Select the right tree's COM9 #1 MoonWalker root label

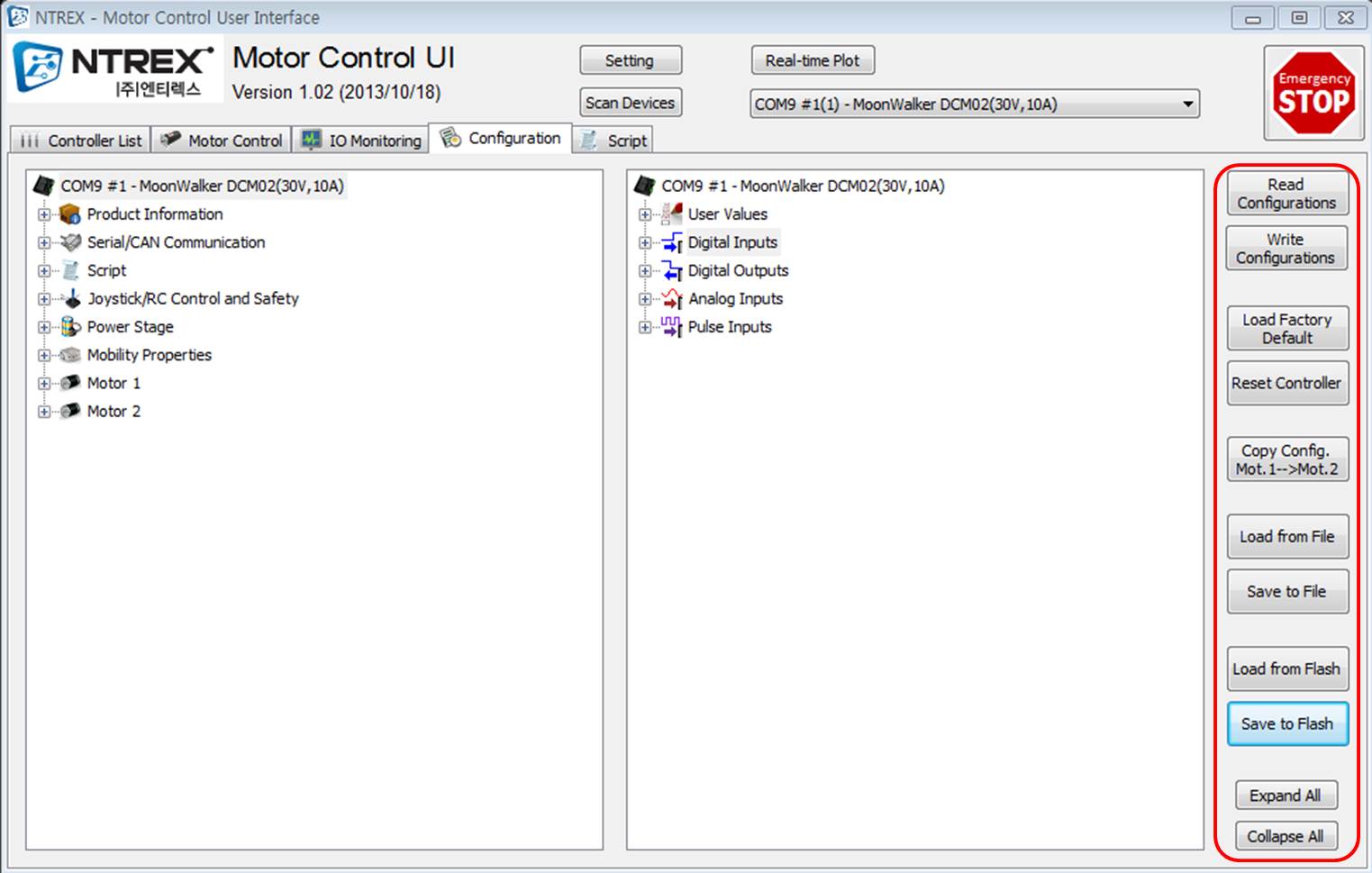pos(803,186)
